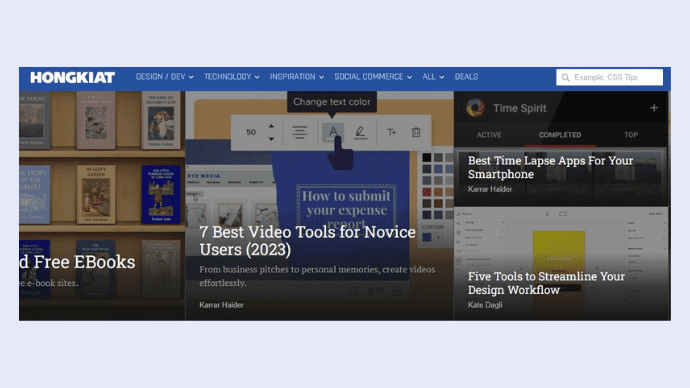The width and height of the screenshot is (690, 388).
Task: Click the trash delete icon
Action: [x=416, y=132]
